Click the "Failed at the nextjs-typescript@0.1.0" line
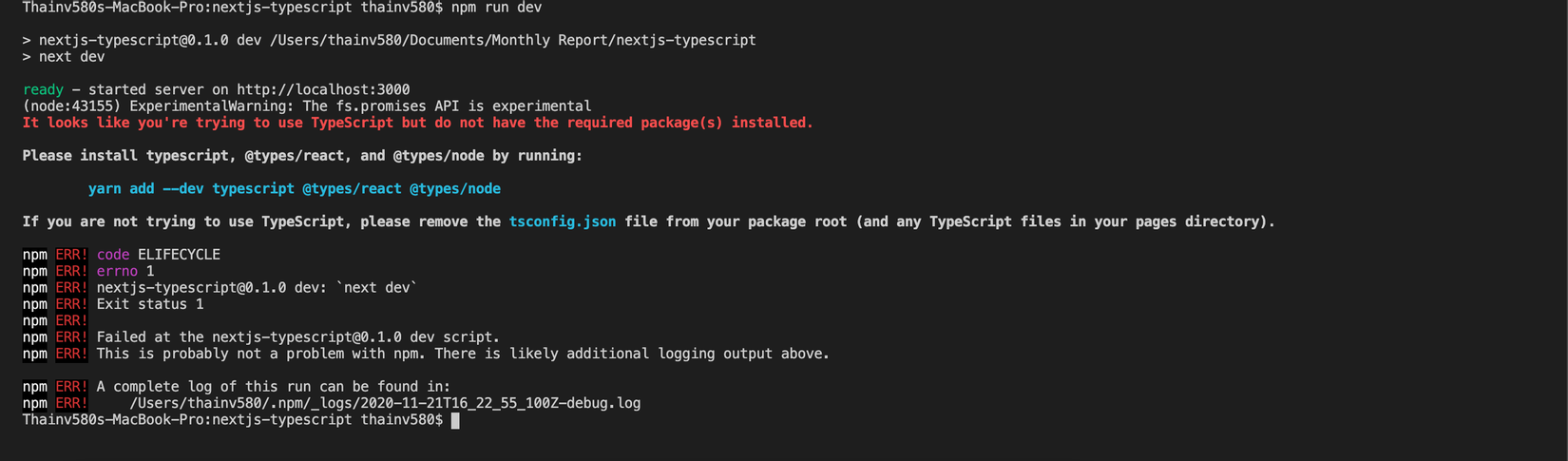1568x461 pixels. coord(297,337)
